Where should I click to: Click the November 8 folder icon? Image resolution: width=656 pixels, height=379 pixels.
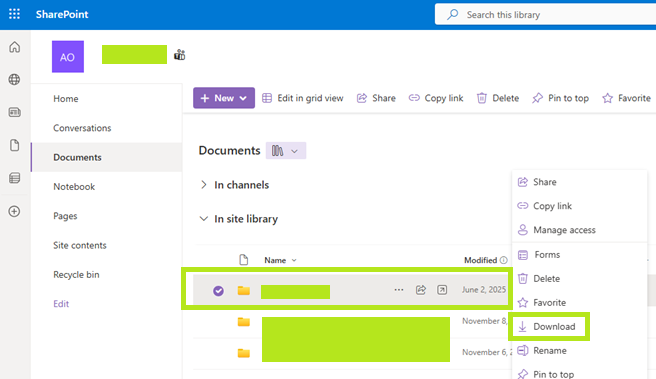pyautogui.click(x=244, y=322)
